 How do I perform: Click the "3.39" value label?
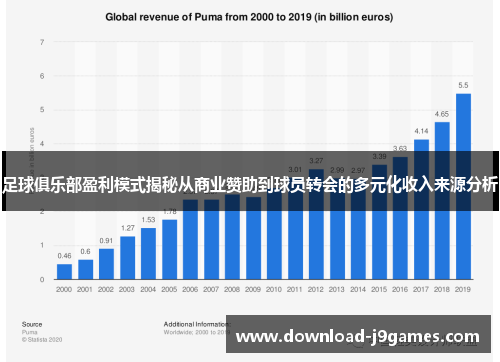click(379, 156)
